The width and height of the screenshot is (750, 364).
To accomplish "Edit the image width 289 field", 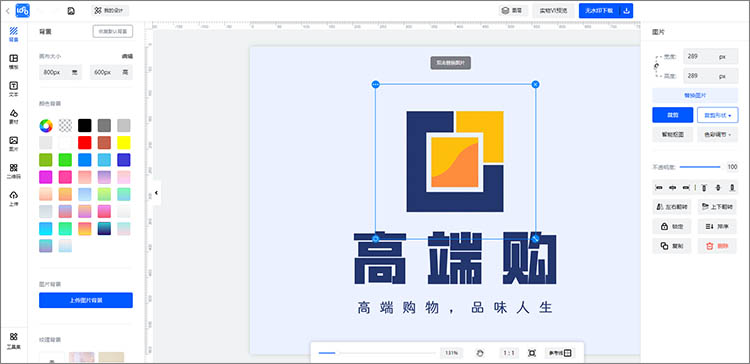I will pos(711,56).
